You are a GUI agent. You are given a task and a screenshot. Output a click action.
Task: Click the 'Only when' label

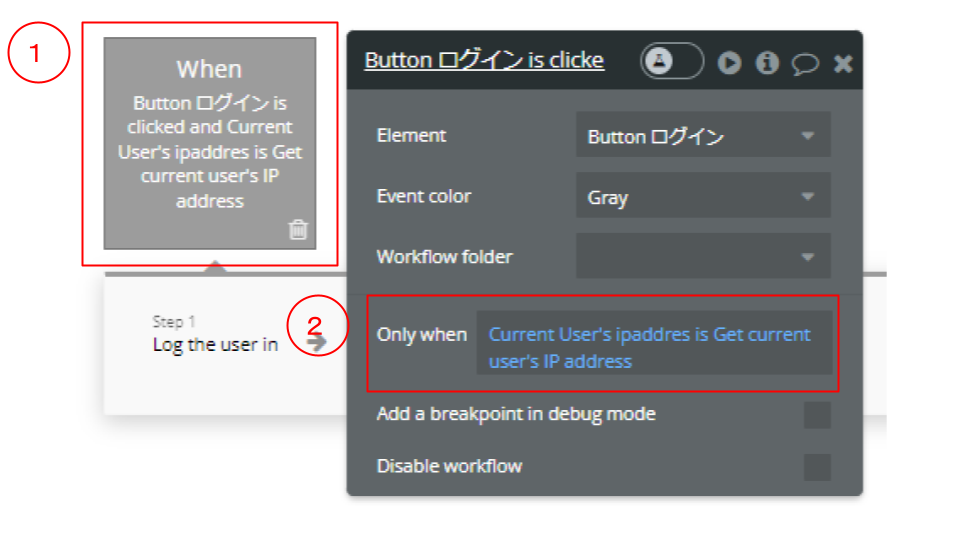click(x=422, y=334)
